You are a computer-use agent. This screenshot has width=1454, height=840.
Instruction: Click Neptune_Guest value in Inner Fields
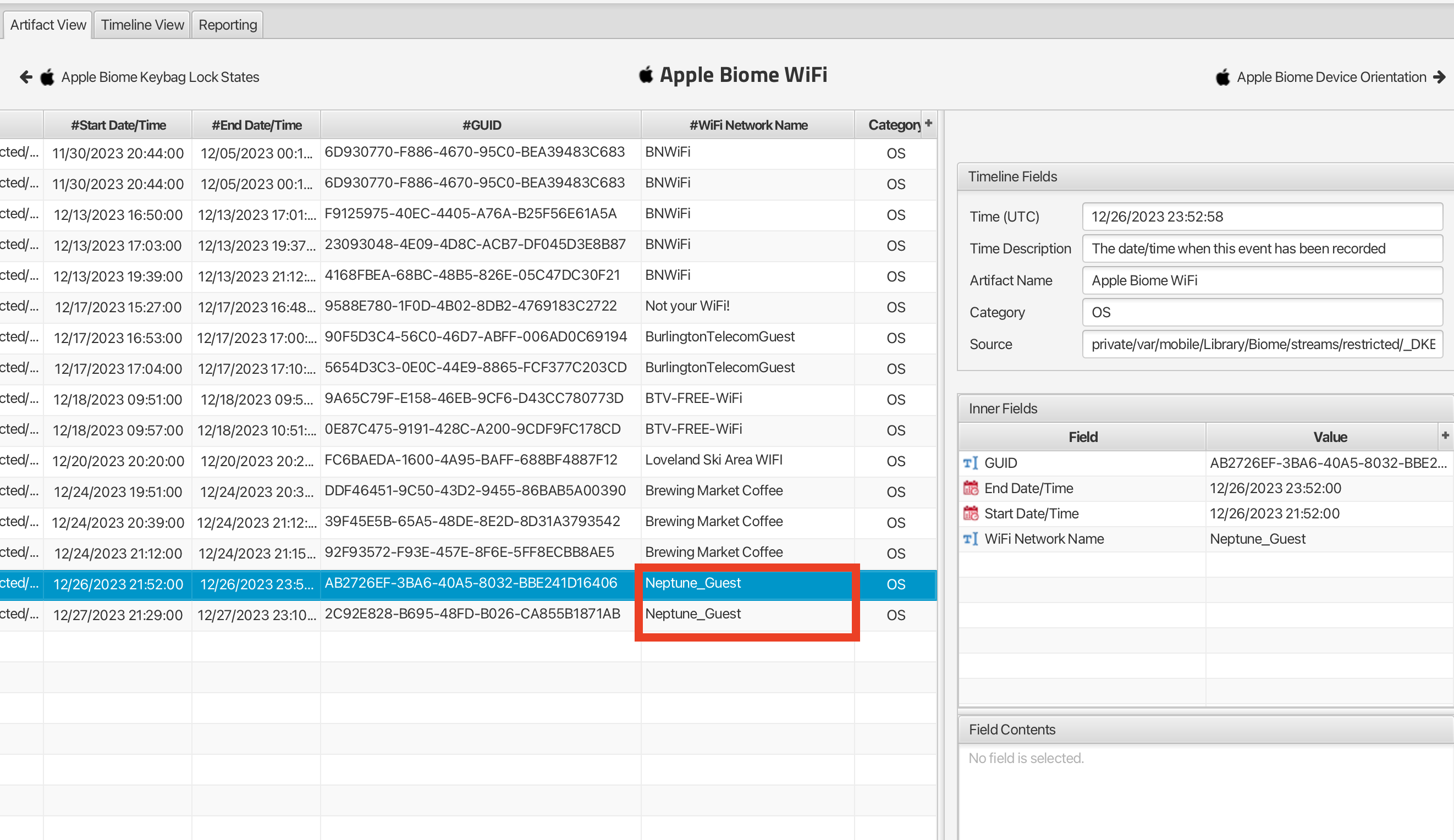1257,539
